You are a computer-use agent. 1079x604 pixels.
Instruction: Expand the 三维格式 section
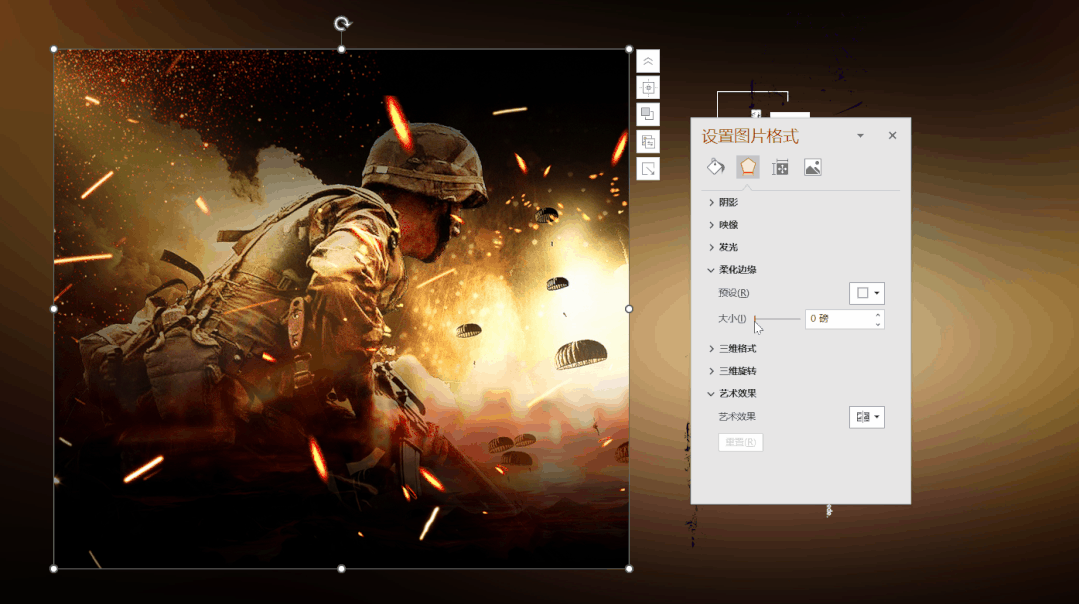tap(732, 349)
